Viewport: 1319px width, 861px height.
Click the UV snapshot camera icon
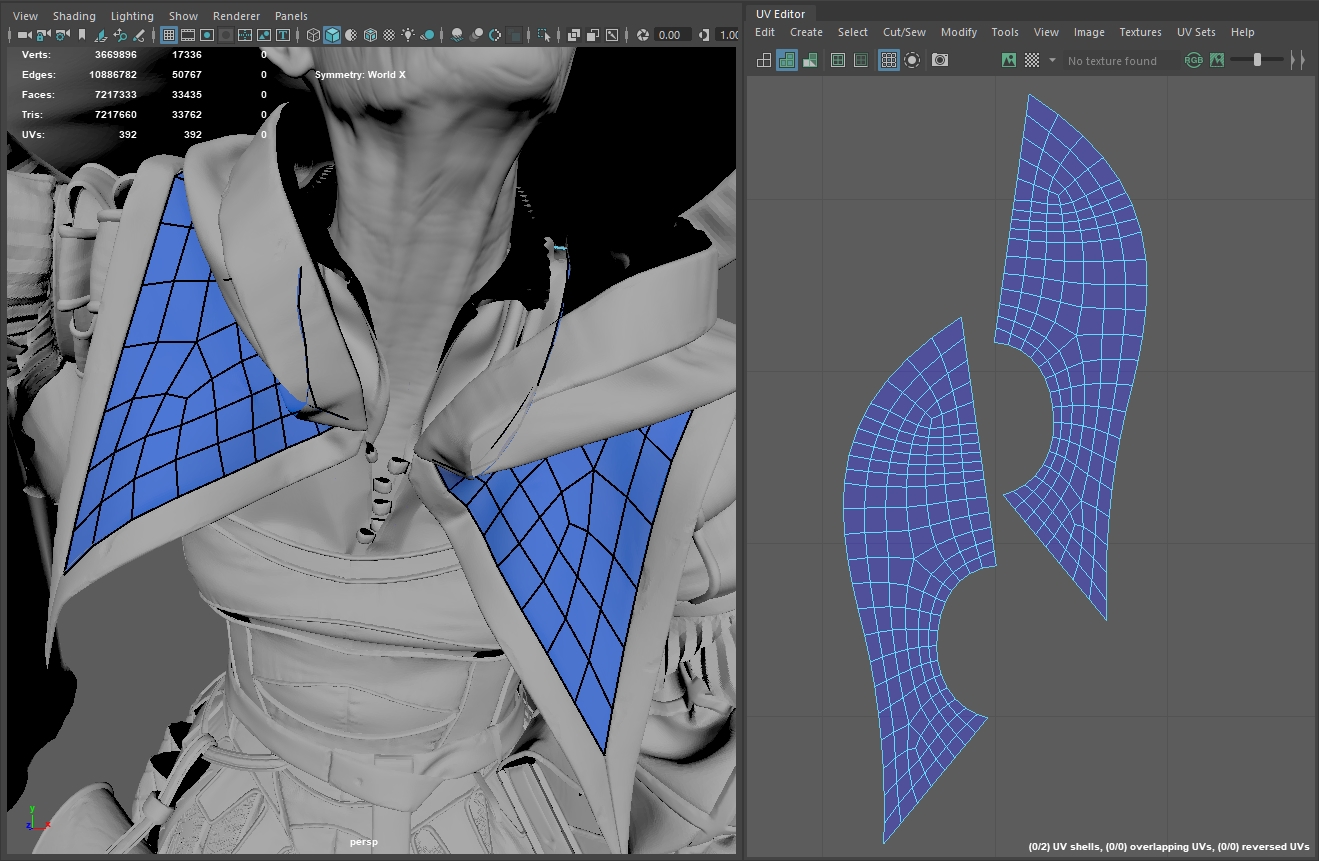point(940,60)
